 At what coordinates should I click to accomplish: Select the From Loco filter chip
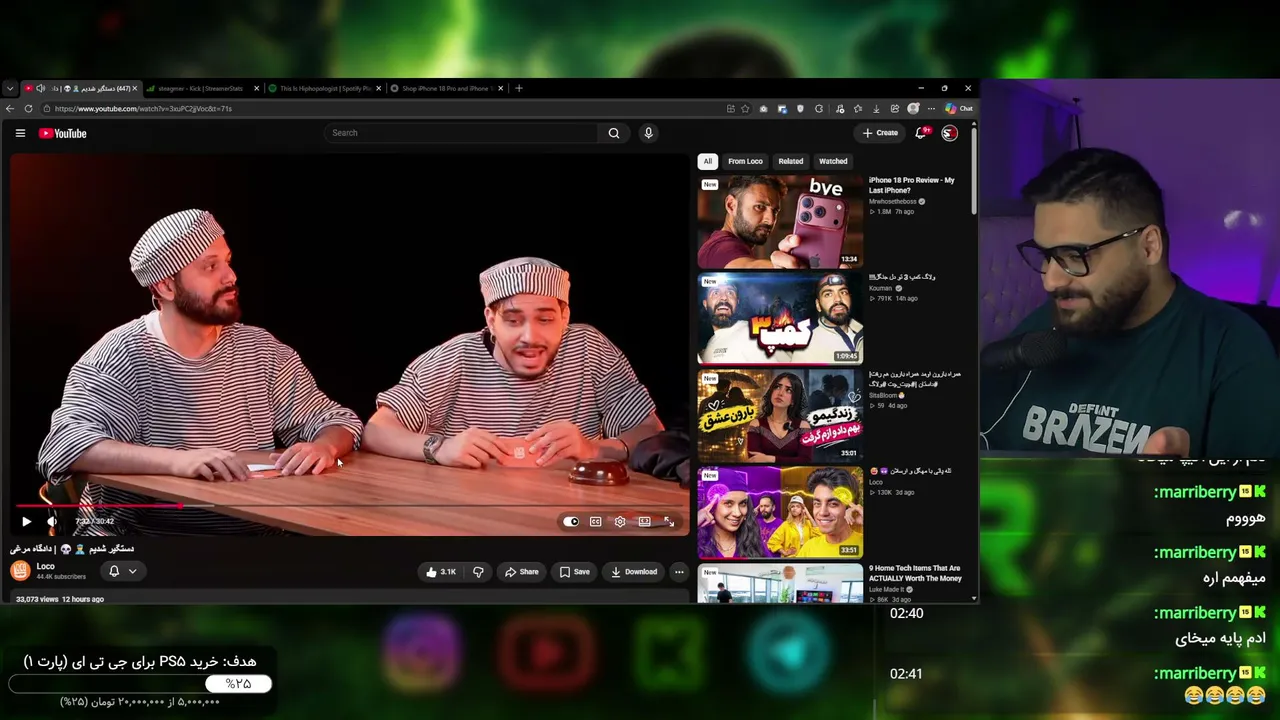pyautogui.click(x=745, y=161)
